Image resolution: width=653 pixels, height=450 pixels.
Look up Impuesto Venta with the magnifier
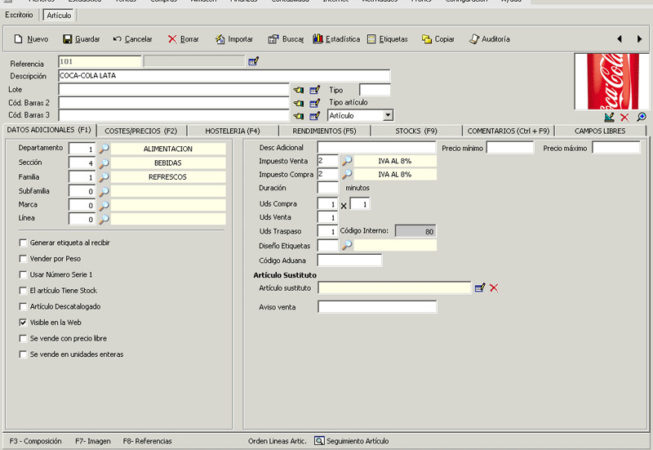point(346,161)
